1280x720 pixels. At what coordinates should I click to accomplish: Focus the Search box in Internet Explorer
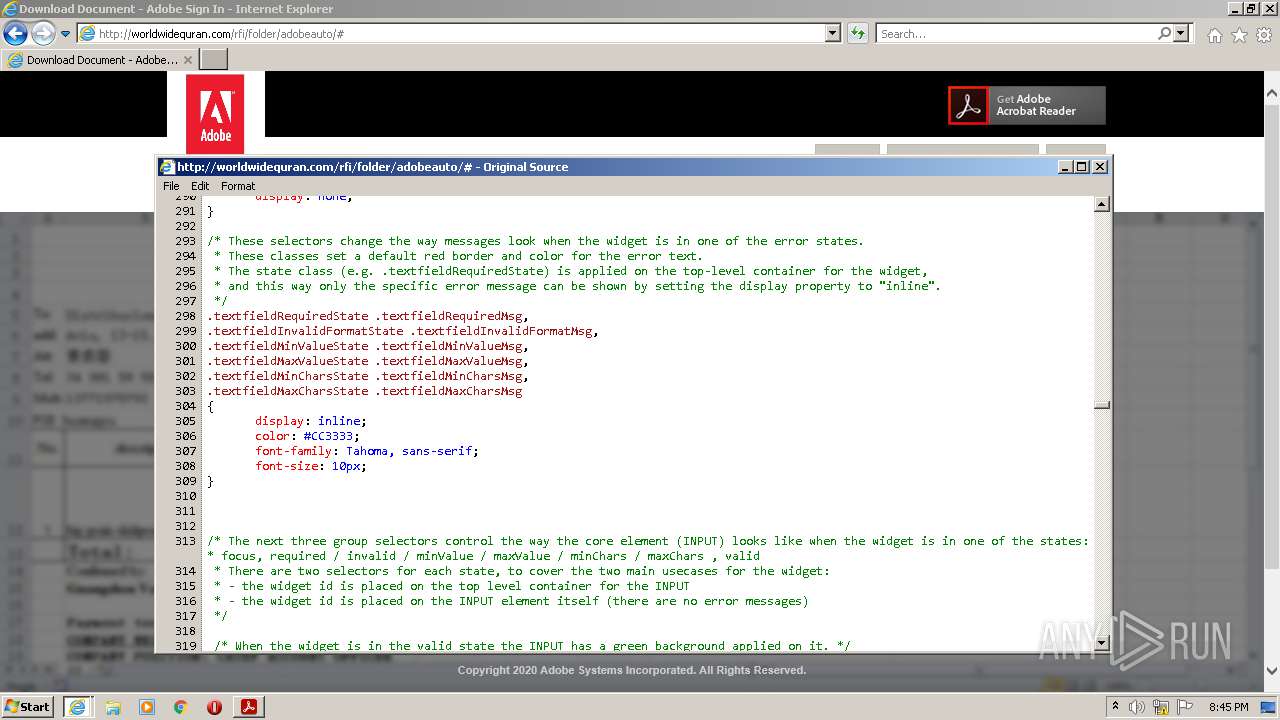(1016, 33)
